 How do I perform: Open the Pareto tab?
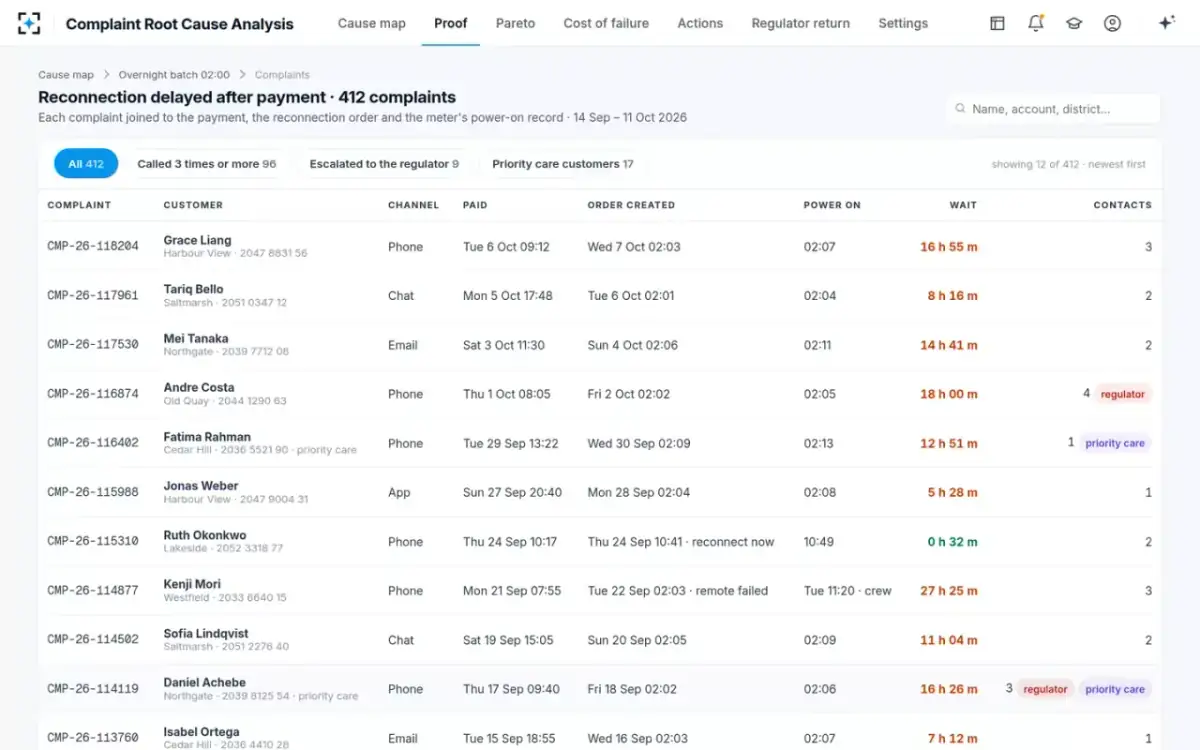515,23
